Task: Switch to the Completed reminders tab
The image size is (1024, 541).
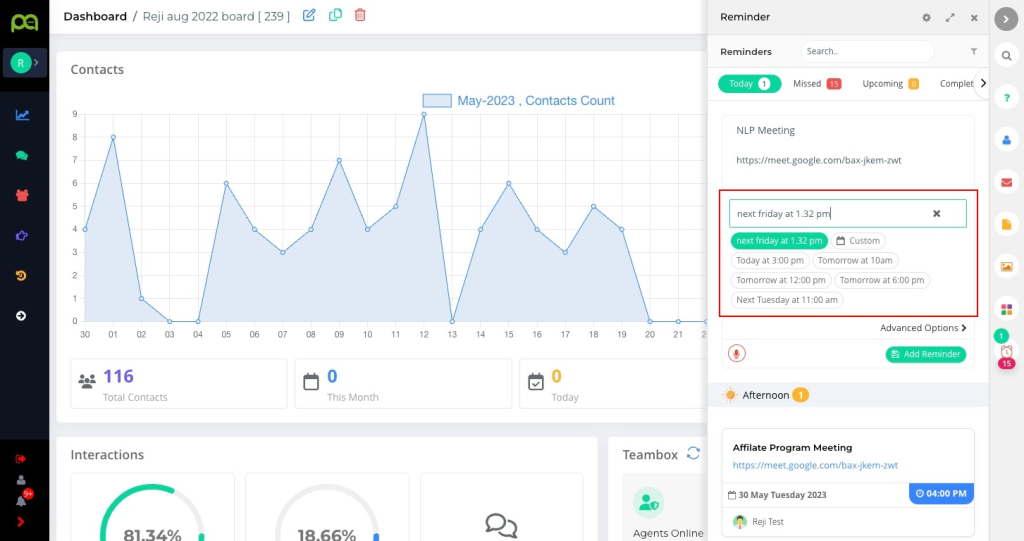Action: 956,84
